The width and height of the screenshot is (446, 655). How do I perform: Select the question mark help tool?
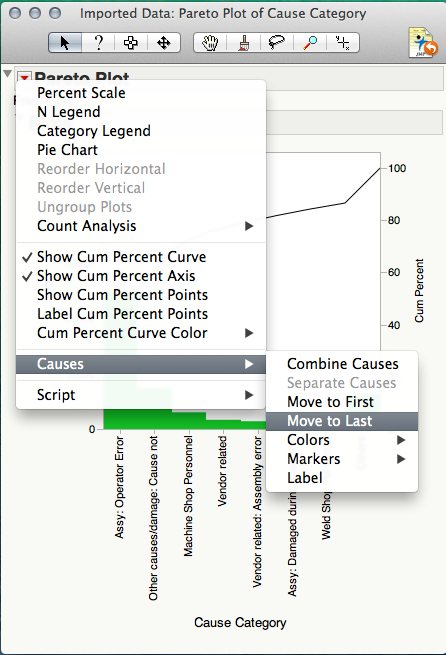point(98,43)
